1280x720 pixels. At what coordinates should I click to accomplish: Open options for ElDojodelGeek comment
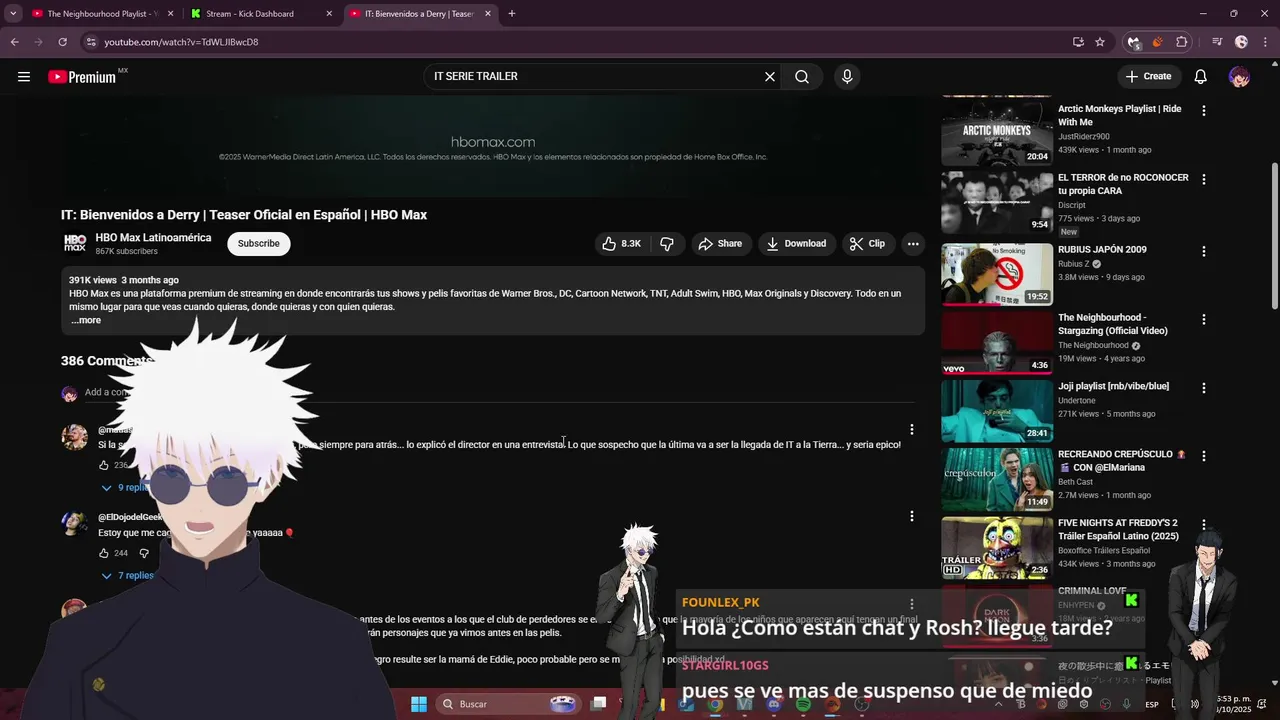(x=911, y=516)
